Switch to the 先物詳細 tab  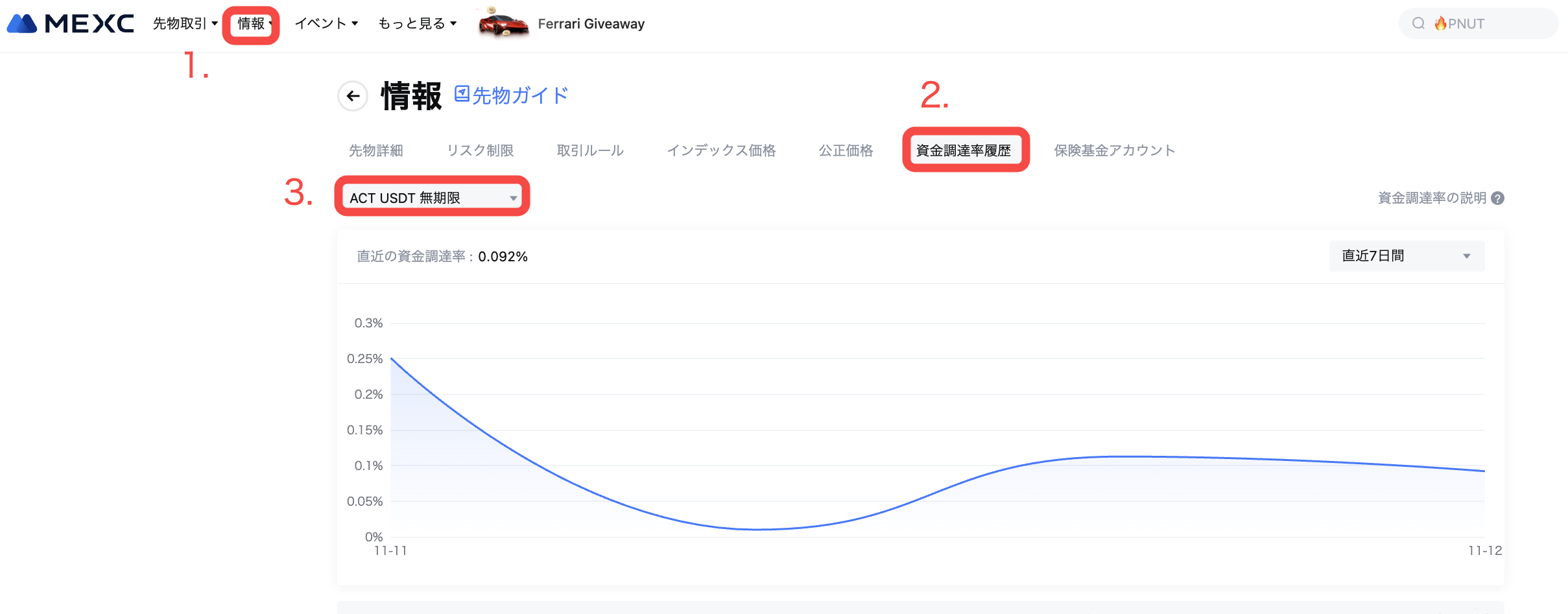pyautogui.click(x=376, y=150)
